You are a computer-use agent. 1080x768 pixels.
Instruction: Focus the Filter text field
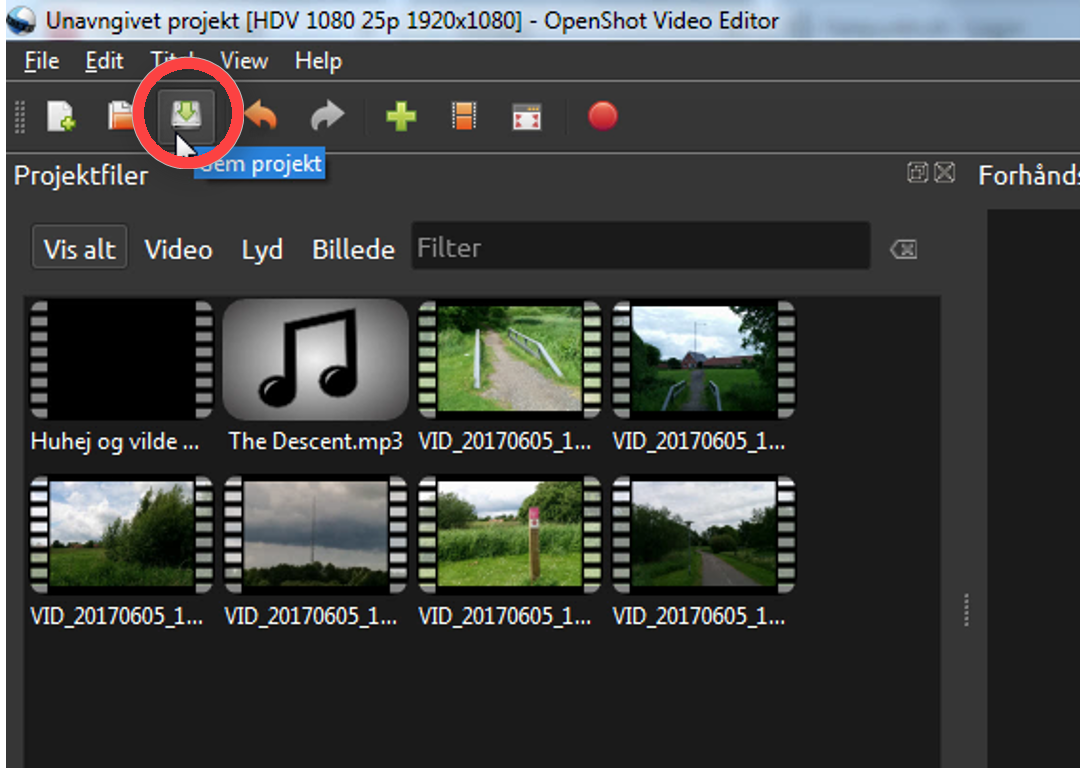(641, 246)
